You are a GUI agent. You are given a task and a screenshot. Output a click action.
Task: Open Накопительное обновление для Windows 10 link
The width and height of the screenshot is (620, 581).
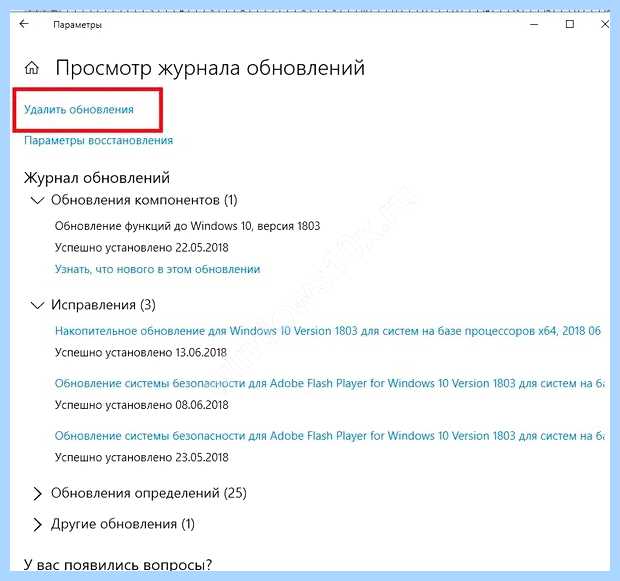(x=328, y=331)
